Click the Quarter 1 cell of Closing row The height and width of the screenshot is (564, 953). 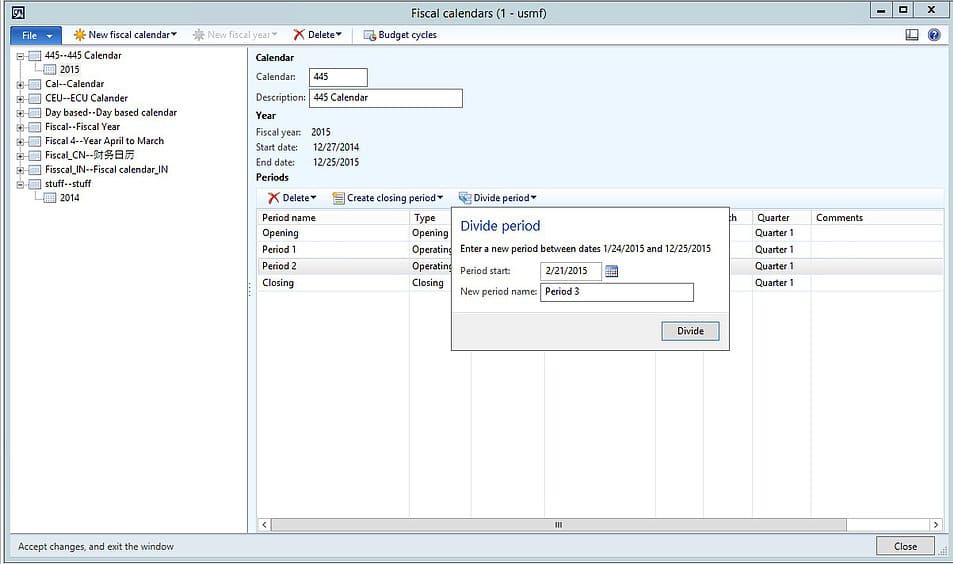click(x=782, y=283)
